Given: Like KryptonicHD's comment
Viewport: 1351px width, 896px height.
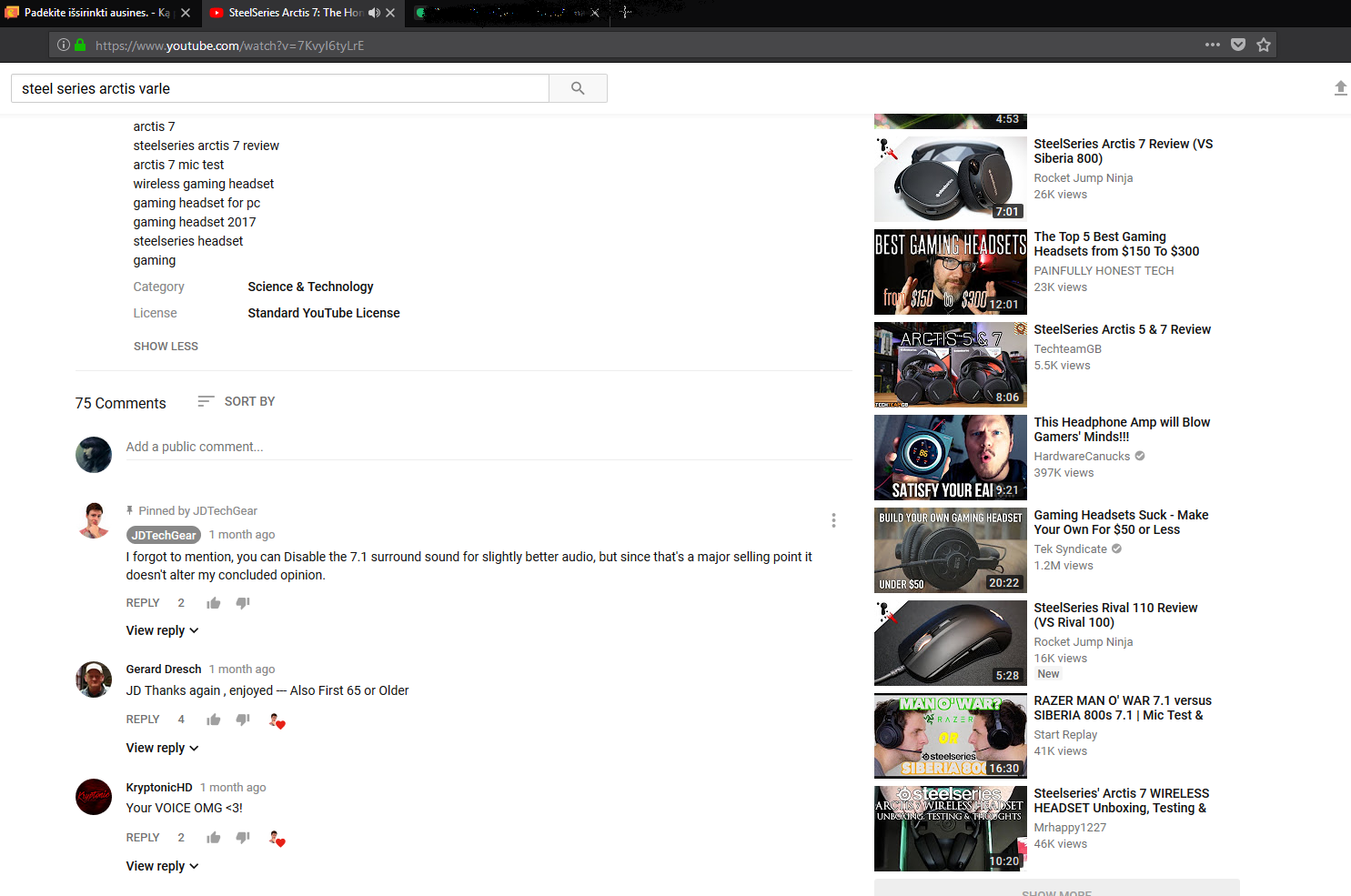Looking at the screenshot, I should point(214,838).
